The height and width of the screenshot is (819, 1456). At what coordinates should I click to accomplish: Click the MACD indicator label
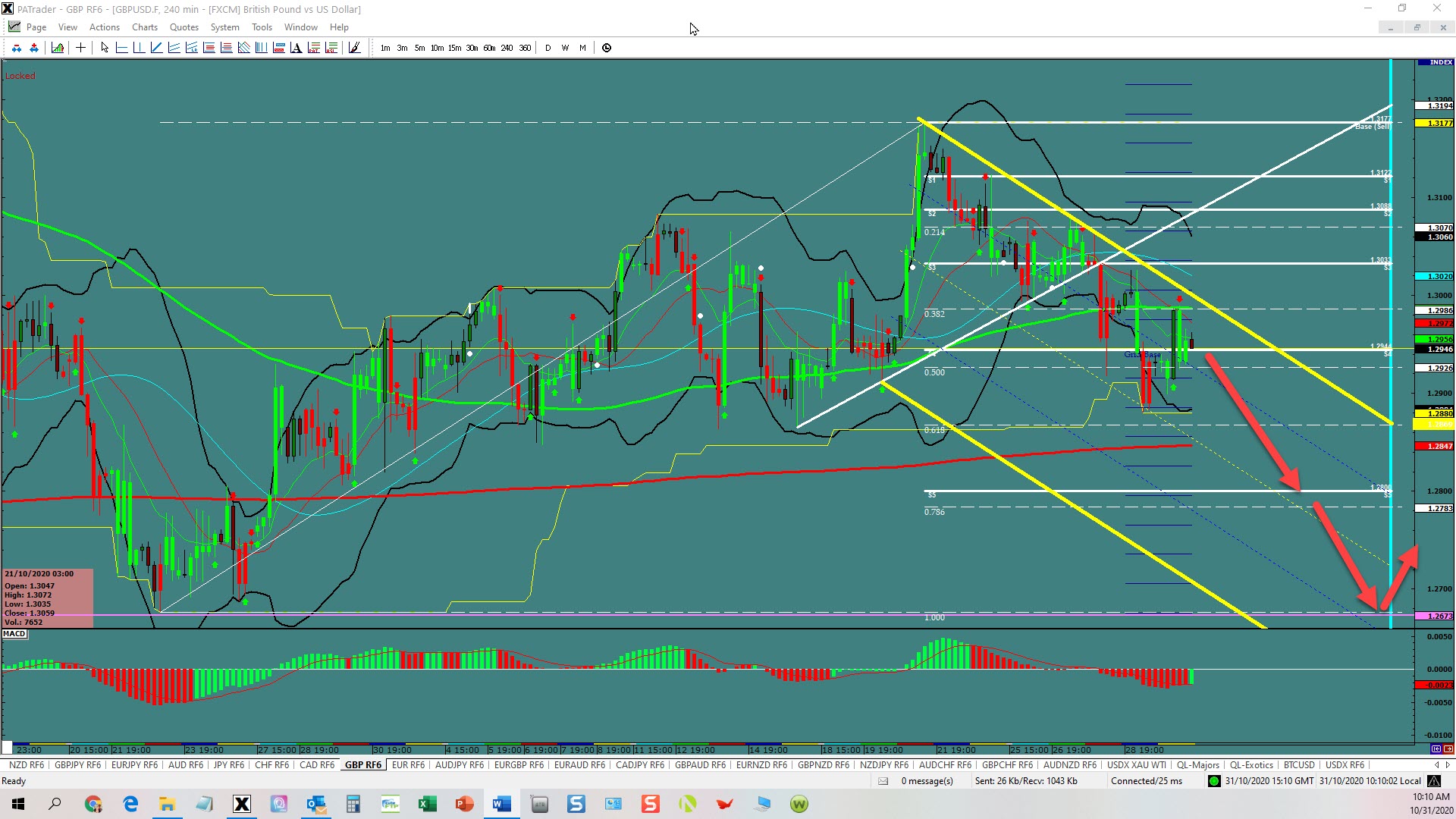pyautogui.click(x=14, y=634)
